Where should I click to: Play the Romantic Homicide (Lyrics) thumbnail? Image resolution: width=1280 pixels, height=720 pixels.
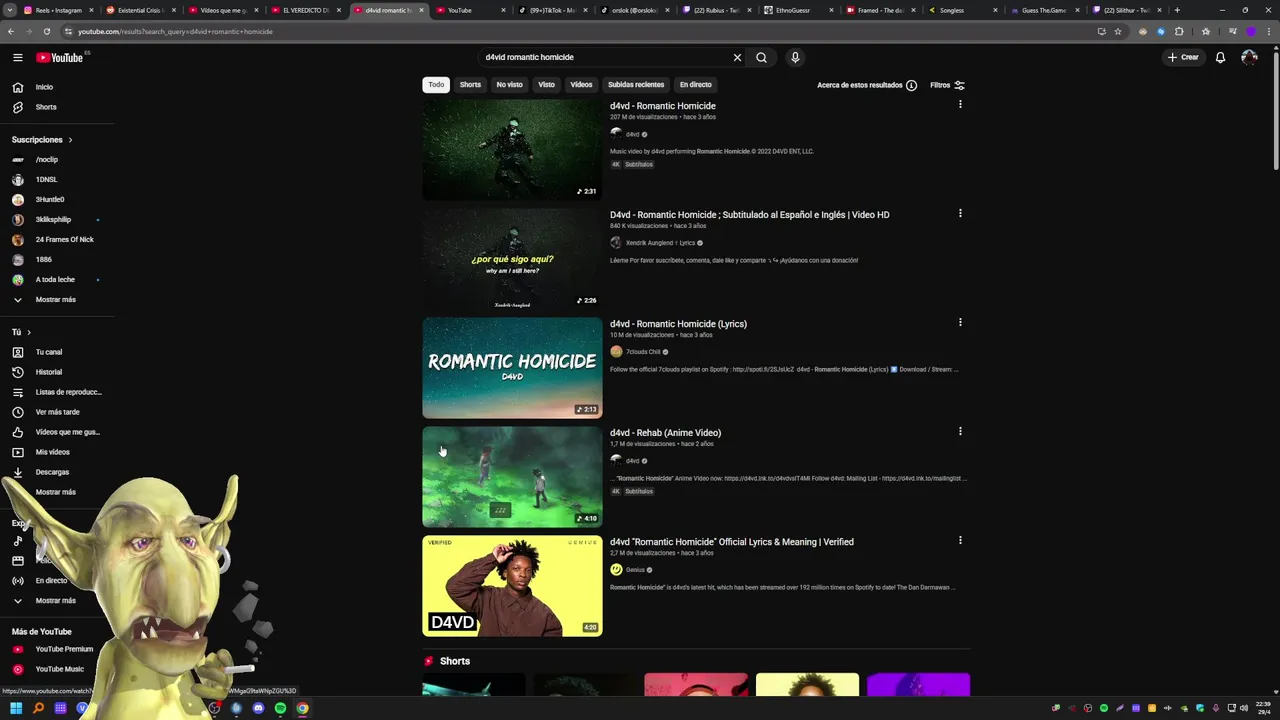pyautogui.click(x=512, y=368)
